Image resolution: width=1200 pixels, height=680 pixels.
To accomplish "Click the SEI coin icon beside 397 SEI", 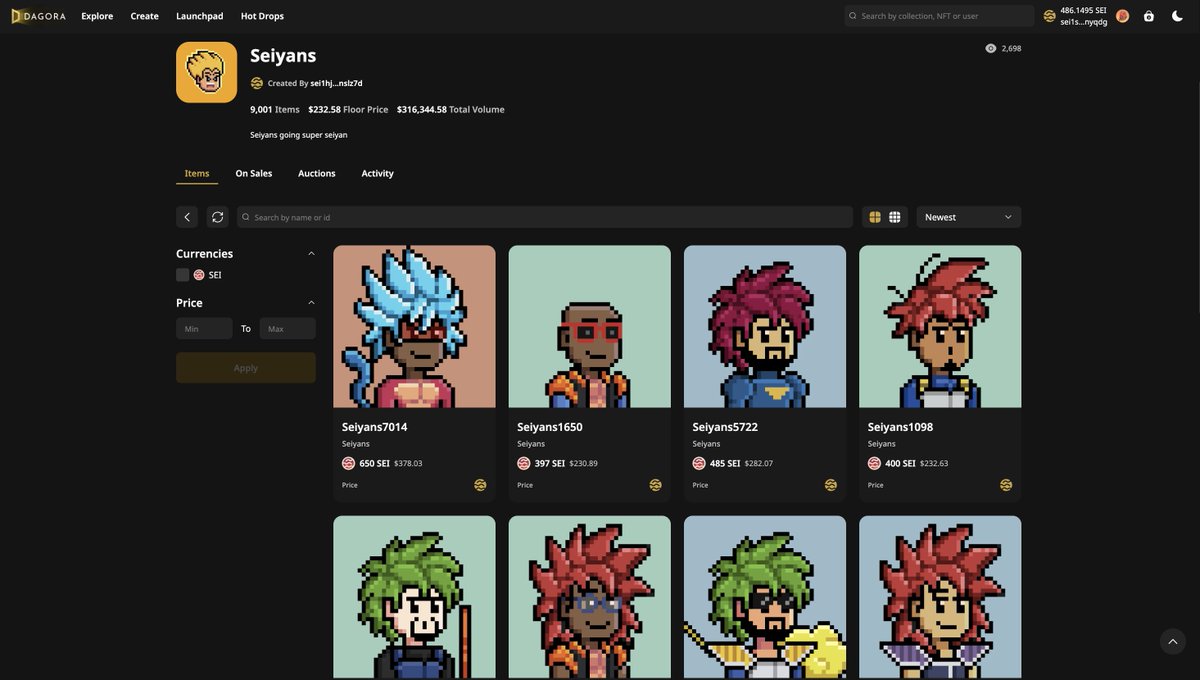I will (524, 464).
